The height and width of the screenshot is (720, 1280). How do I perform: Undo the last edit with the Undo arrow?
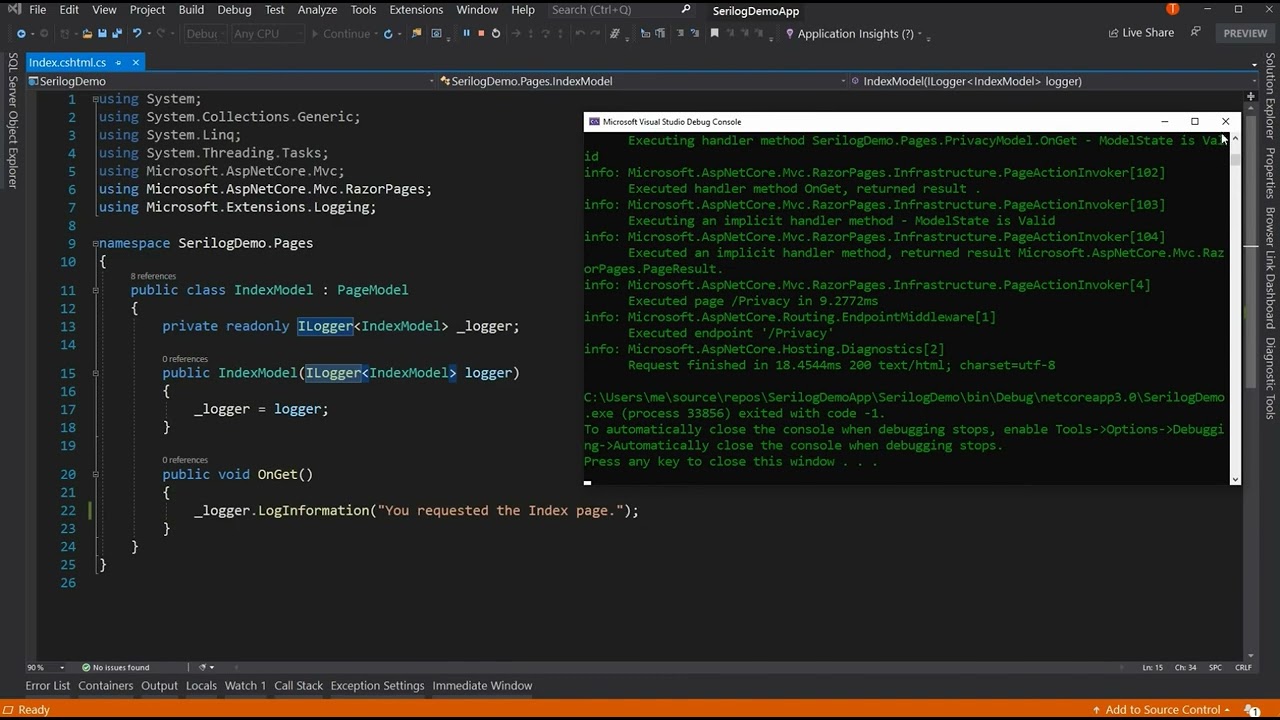pyautogui.click(x=137, y=34)
